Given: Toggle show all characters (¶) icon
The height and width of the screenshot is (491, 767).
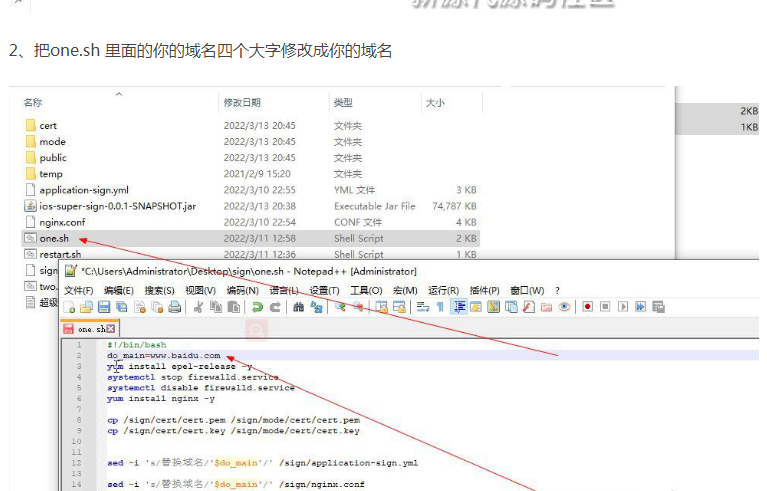Looking at the screenshot, I should tap(439, 307).
